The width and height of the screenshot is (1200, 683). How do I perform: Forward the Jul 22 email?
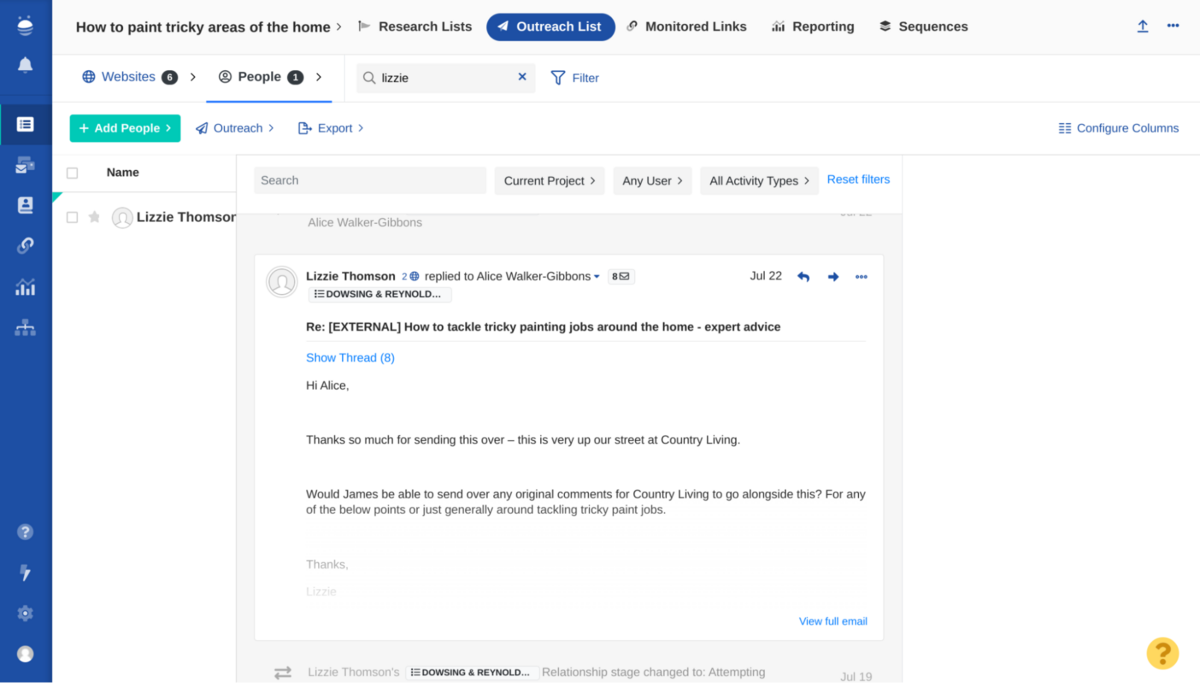coord(833,277)
